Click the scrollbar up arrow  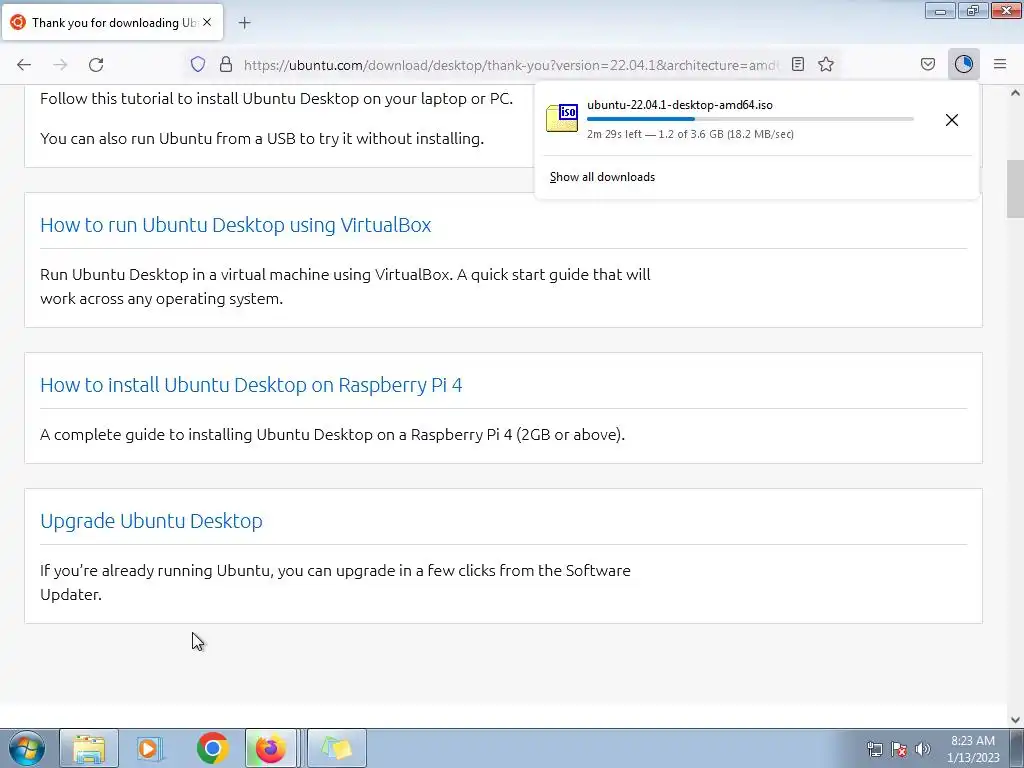pos(1015,93)
